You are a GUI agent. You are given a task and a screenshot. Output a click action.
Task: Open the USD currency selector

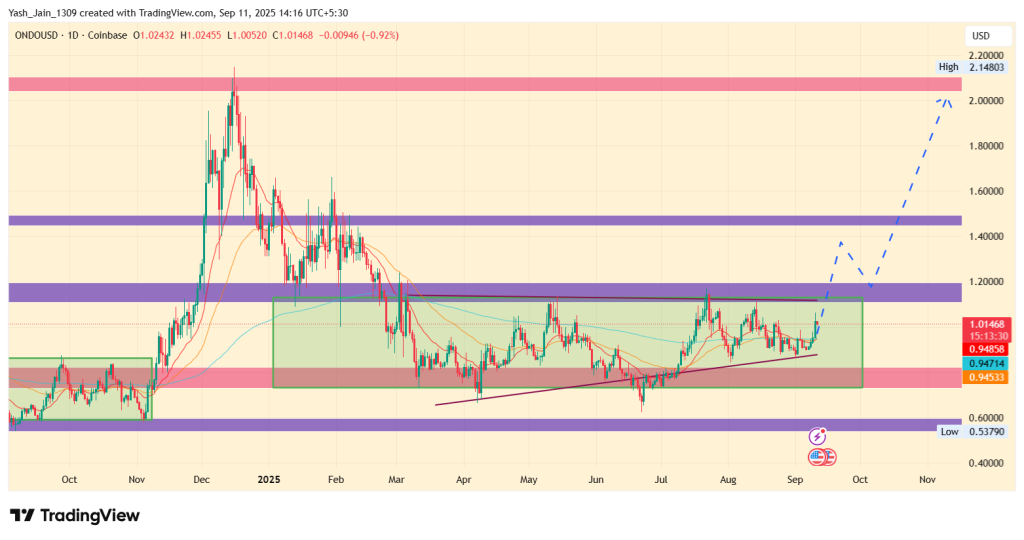[980, 36]
